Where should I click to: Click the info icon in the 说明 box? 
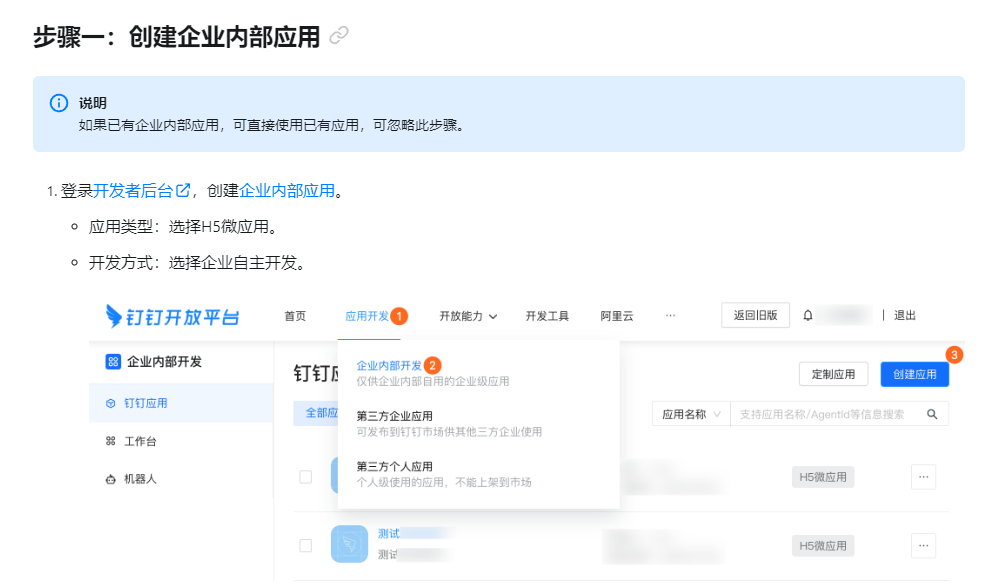coord(59,103)
